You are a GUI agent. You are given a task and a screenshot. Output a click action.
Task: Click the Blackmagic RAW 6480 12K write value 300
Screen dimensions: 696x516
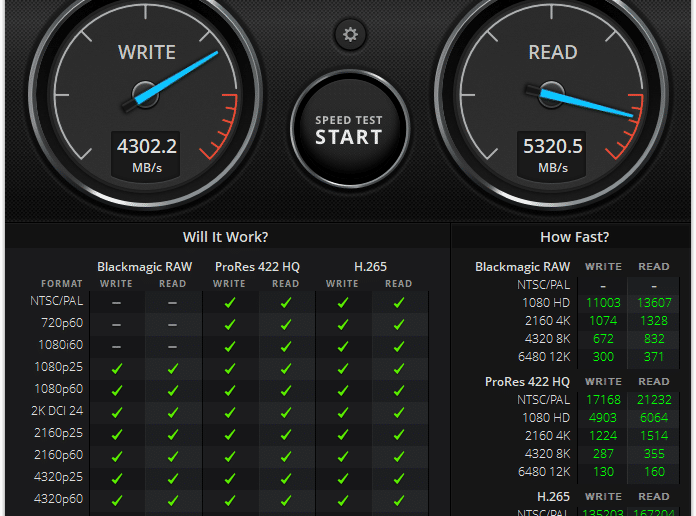(603, 357)
